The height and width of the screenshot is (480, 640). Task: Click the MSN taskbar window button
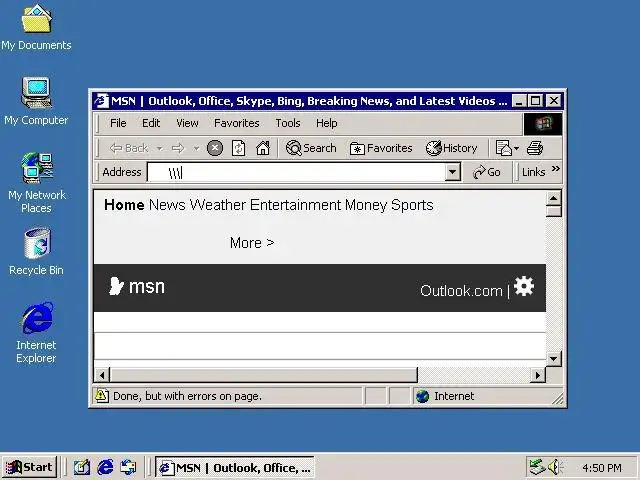click(x=235, y=468)
